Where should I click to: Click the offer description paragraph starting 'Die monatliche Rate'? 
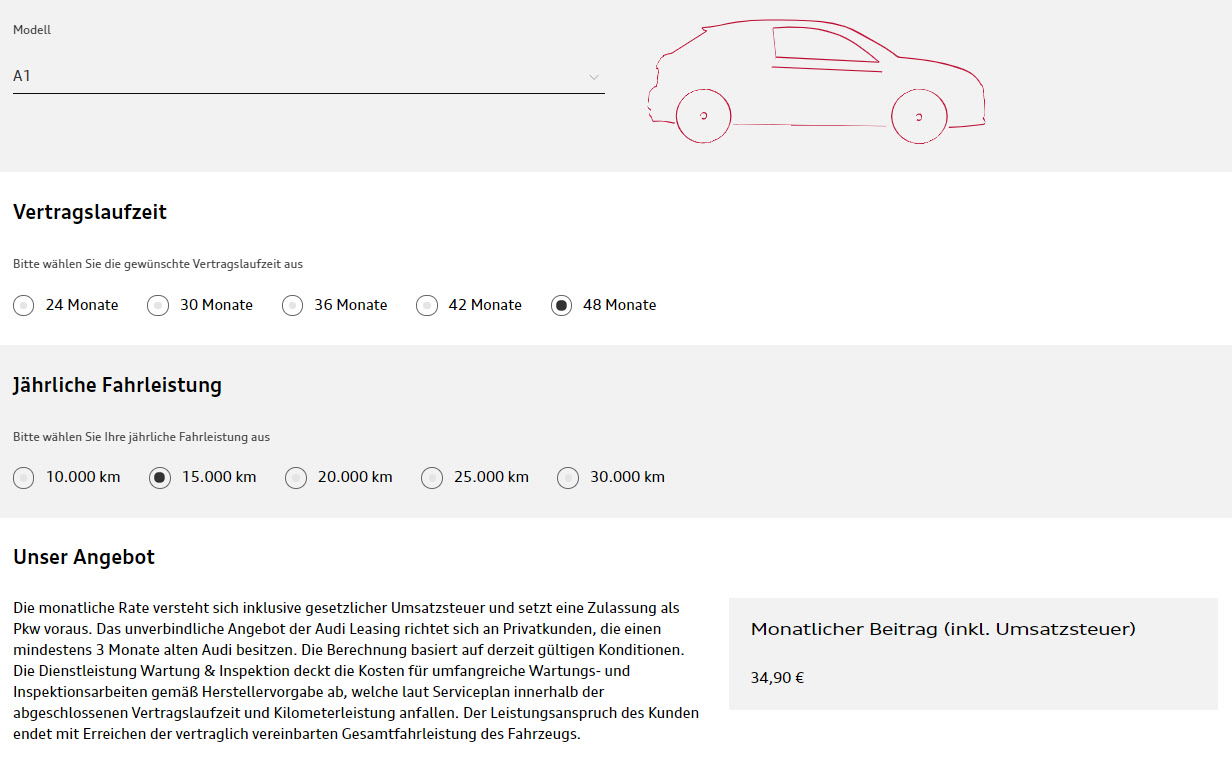356,671
